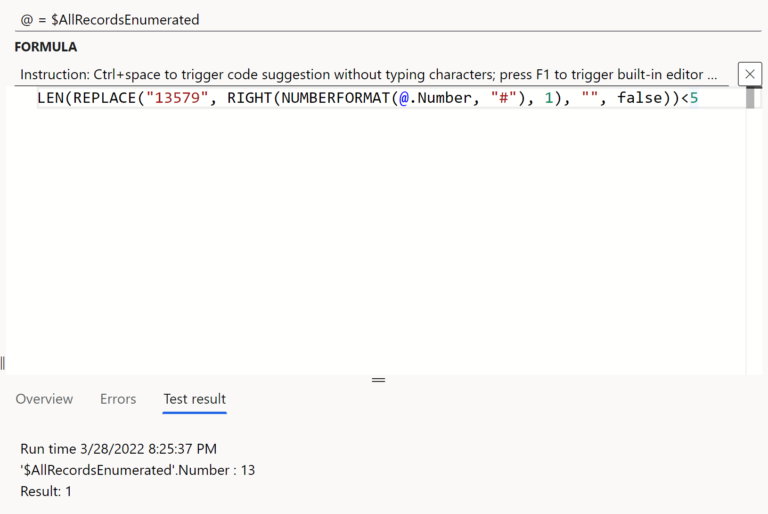Click the @ = $AllRecordsEnumerated text
This screenshot has height=514, width=768.
pos(110,20)
